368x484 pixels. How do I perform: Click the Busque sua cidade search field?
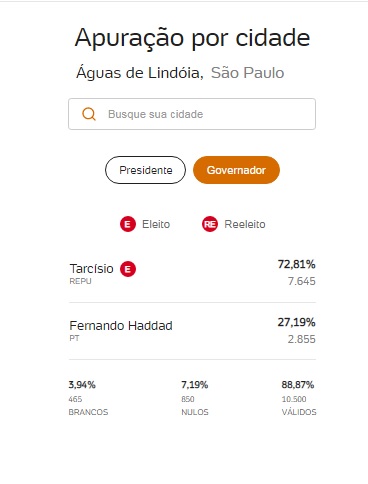[x=192, y=114]
